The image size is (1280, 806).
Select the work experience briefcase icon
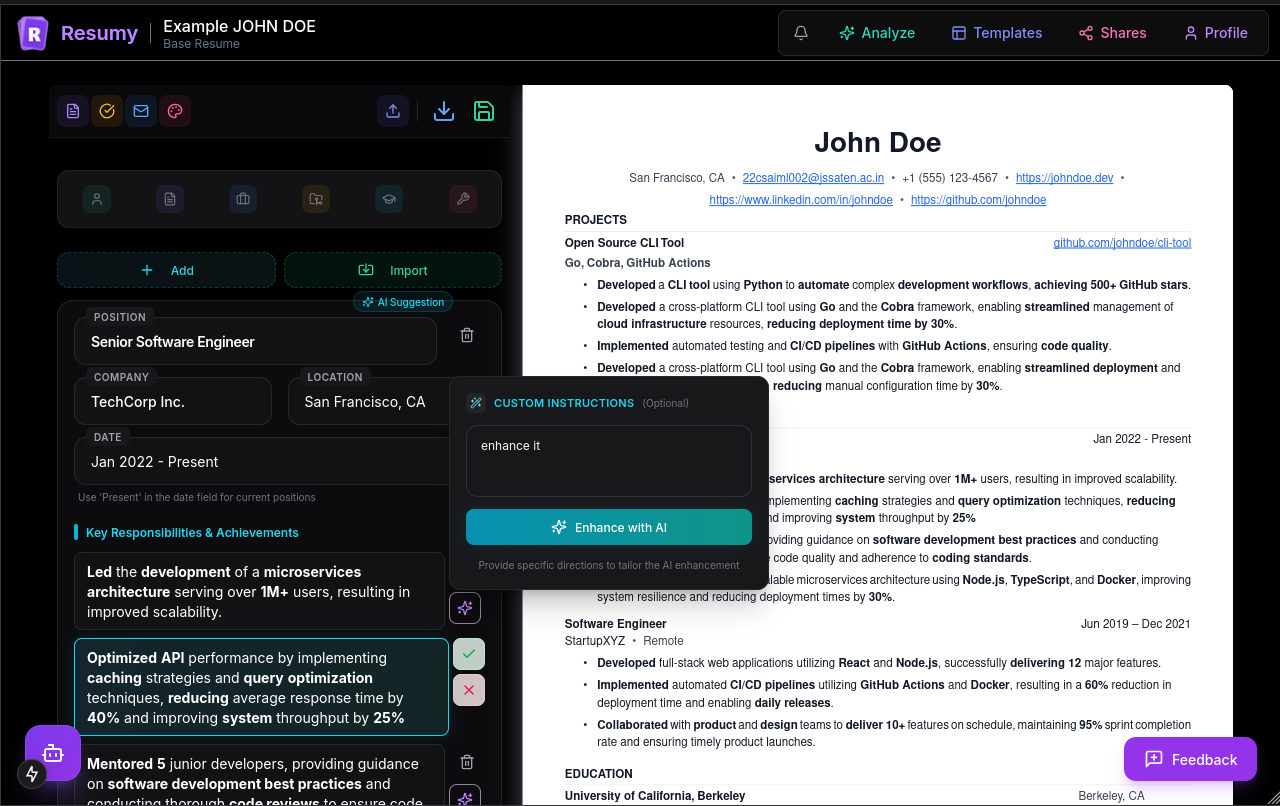pos(242,199)
